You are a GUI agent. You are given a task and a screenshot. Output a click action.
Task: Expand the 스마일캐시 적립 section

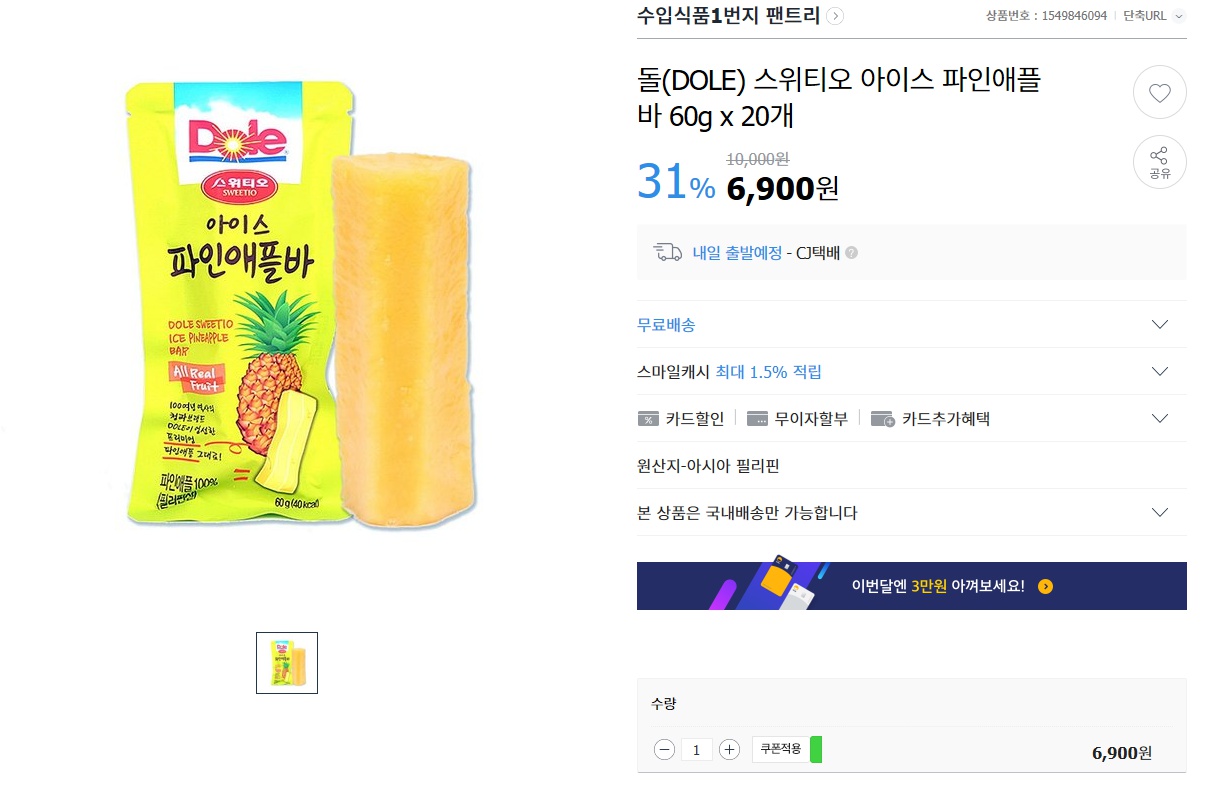pyautogui.click(x=1159, y=371)
